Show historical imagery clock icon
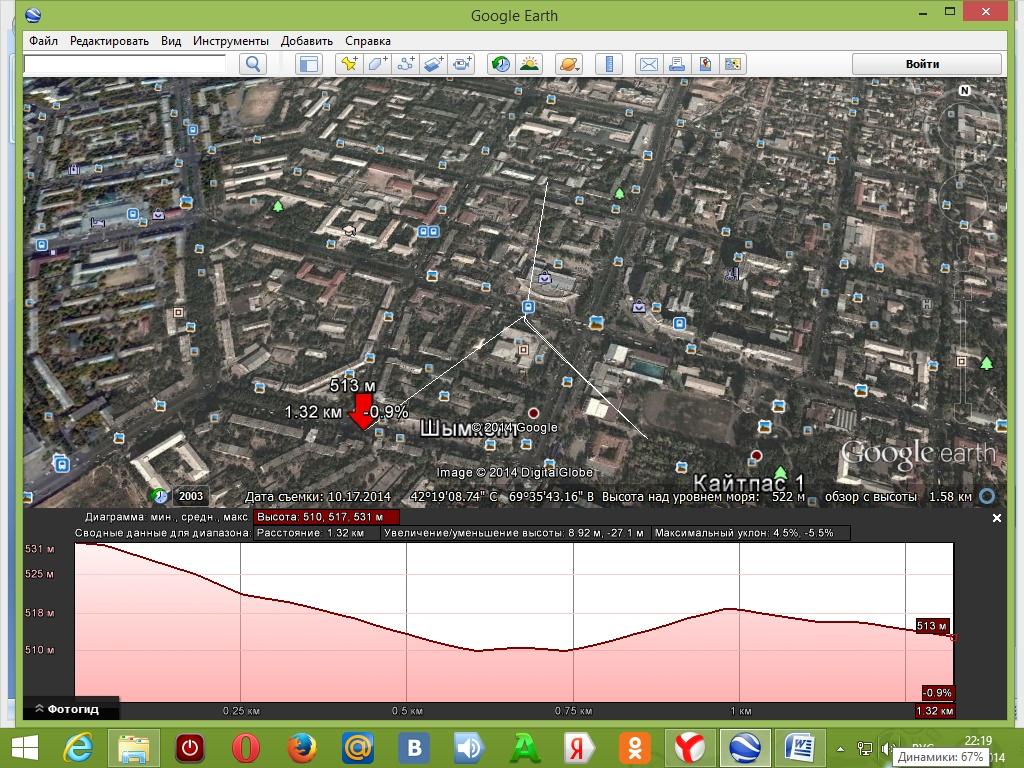Viewport: 1024px width, 768px height. coord(501,64)
